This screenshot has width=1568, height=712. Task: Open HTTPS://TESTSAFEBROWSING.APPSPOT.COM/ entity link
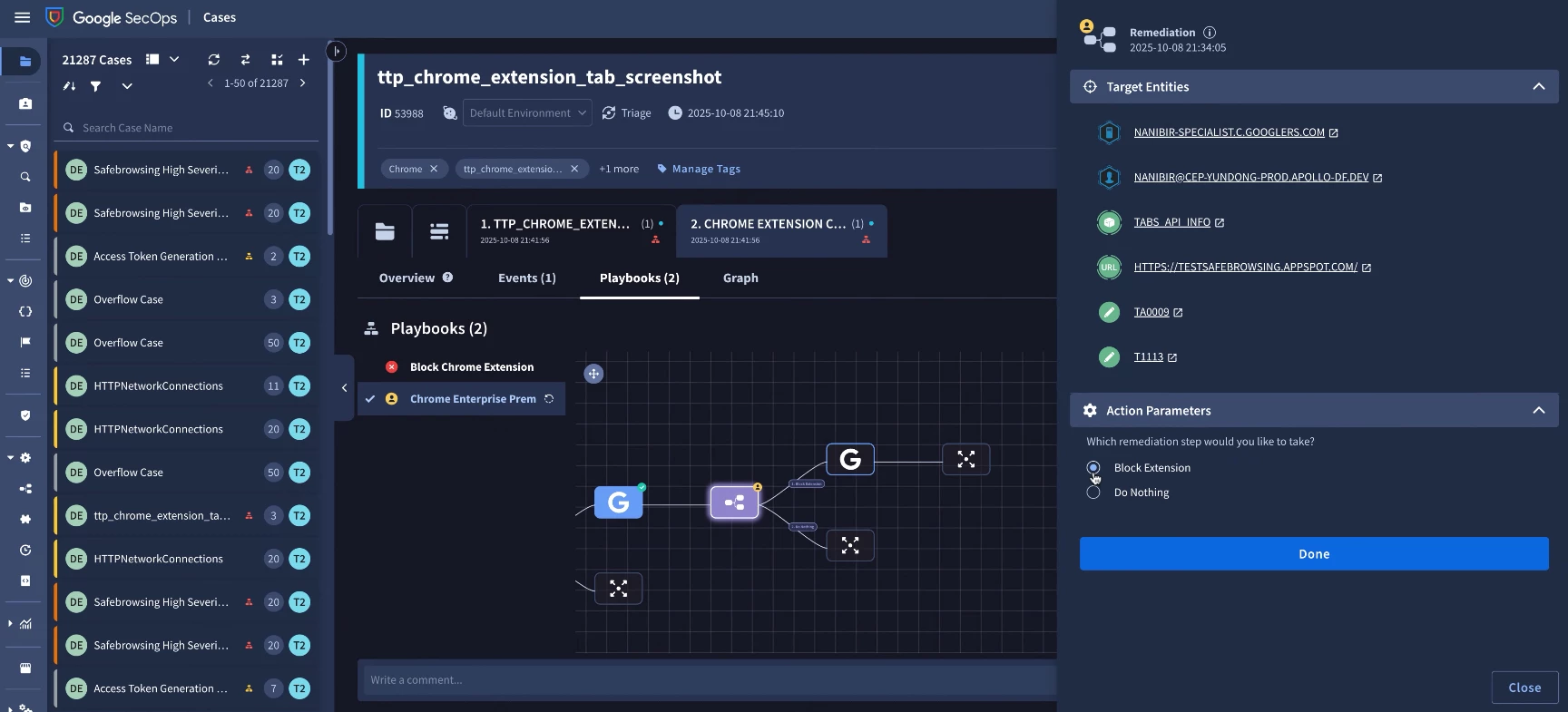(x=1245, y=267)
